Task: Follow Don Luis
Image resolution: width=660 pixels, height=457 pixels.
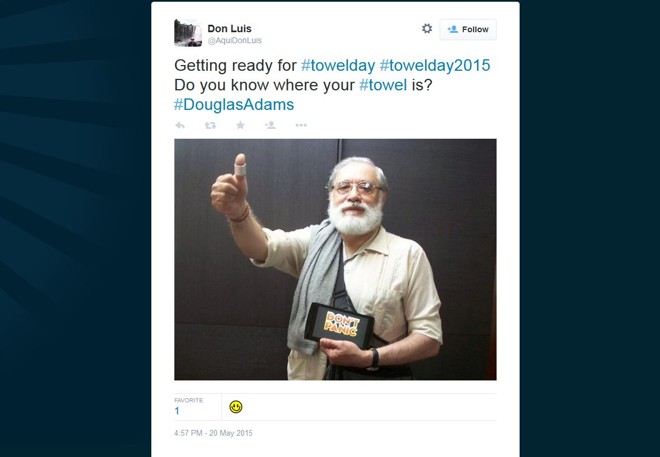Action: point(468,29)
